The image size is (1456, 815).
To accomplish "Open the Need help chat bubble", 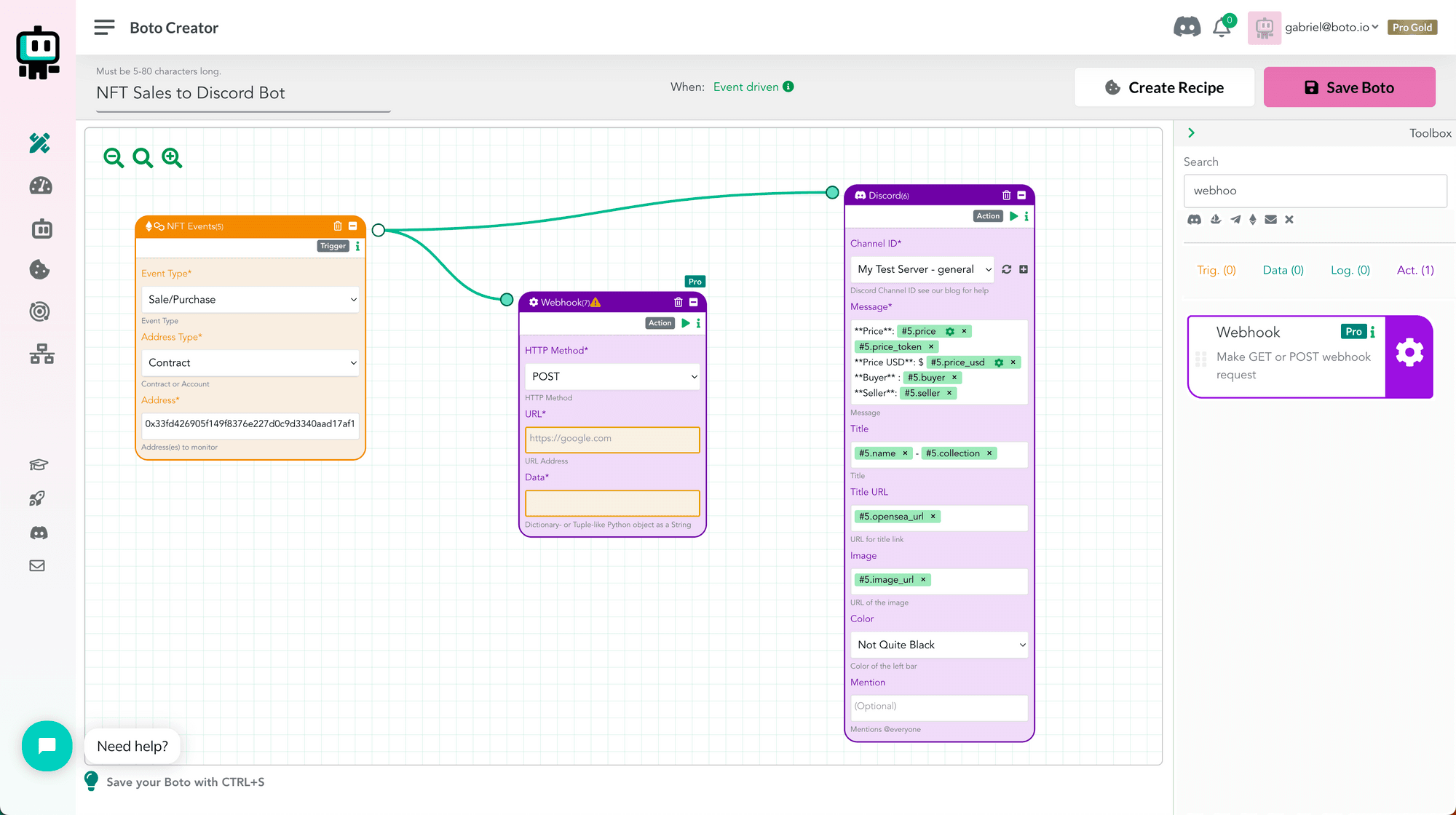I will pyautogui.click(x=47, y=746).
